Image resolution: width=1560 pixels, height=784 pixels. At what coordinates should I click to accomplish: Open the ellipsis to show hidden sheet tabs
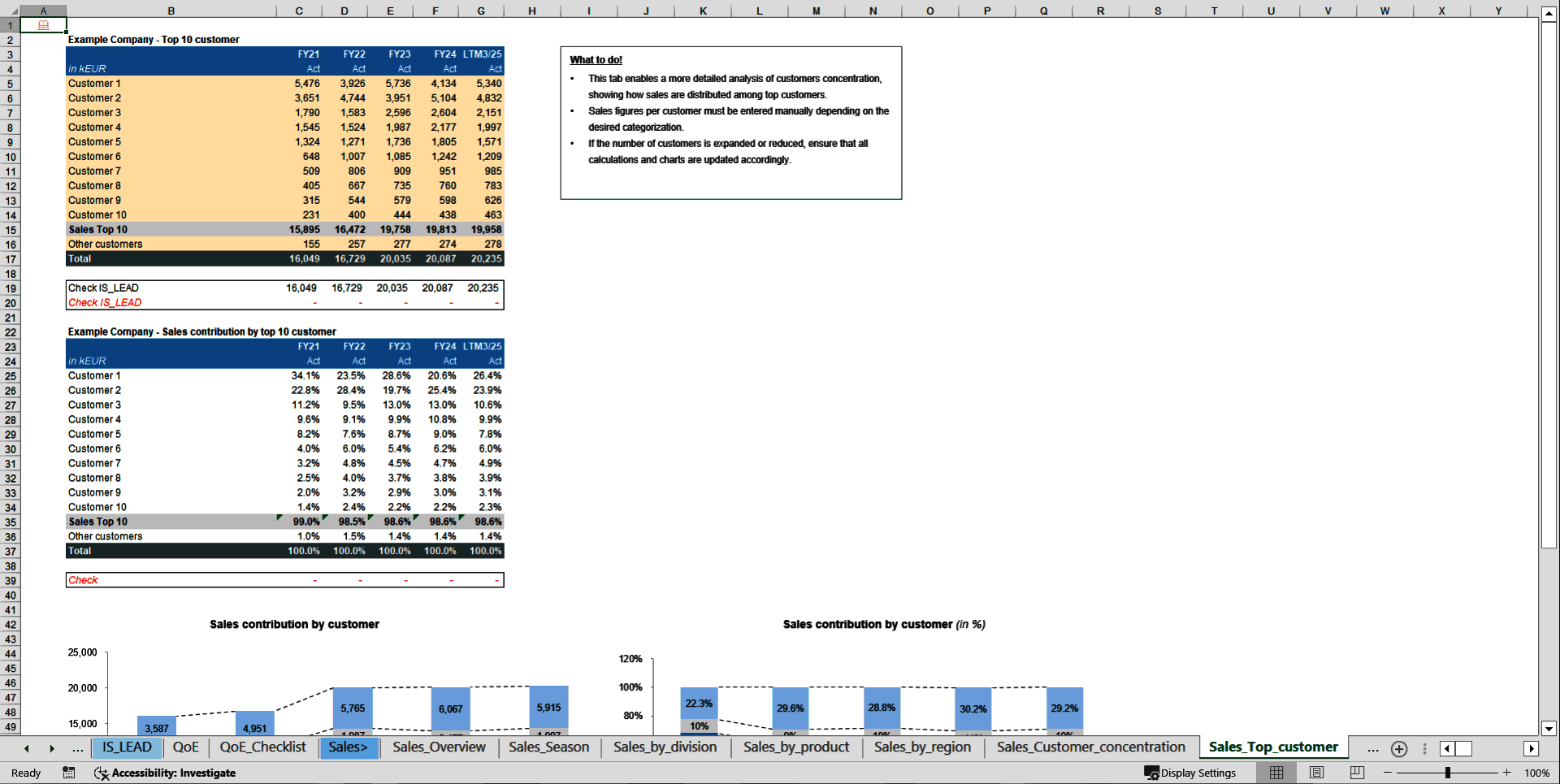pyautogui.click(x=78, y=748)
